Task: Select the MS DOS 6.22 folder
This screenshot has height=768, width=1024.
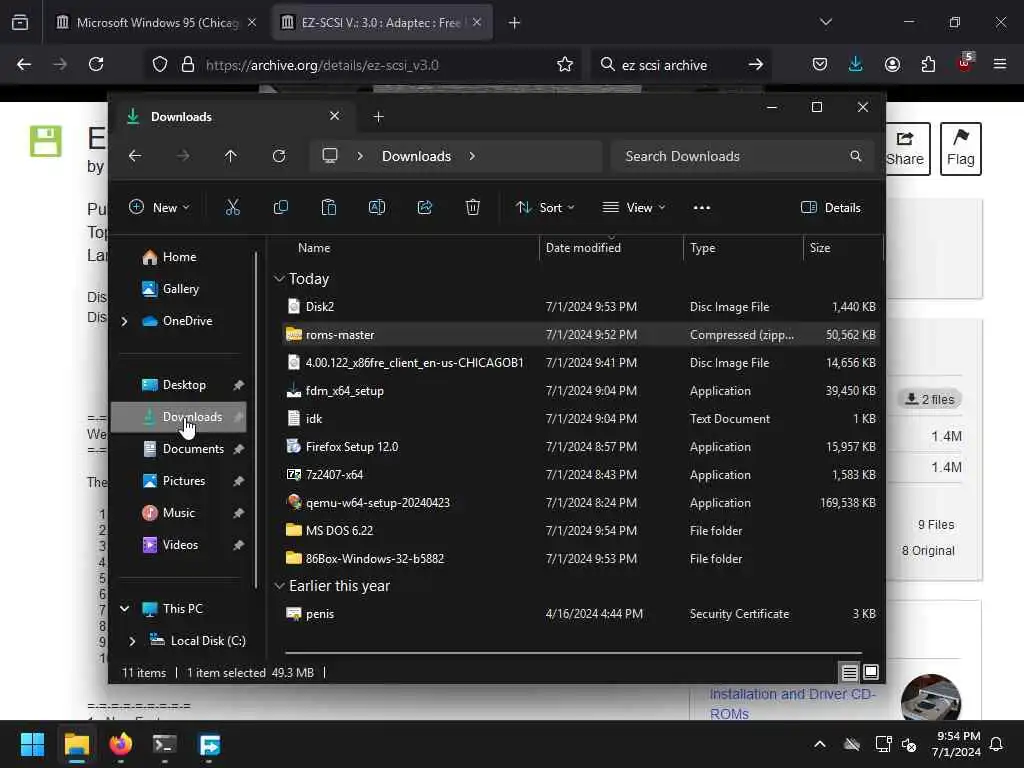Action: pos(581,531)
